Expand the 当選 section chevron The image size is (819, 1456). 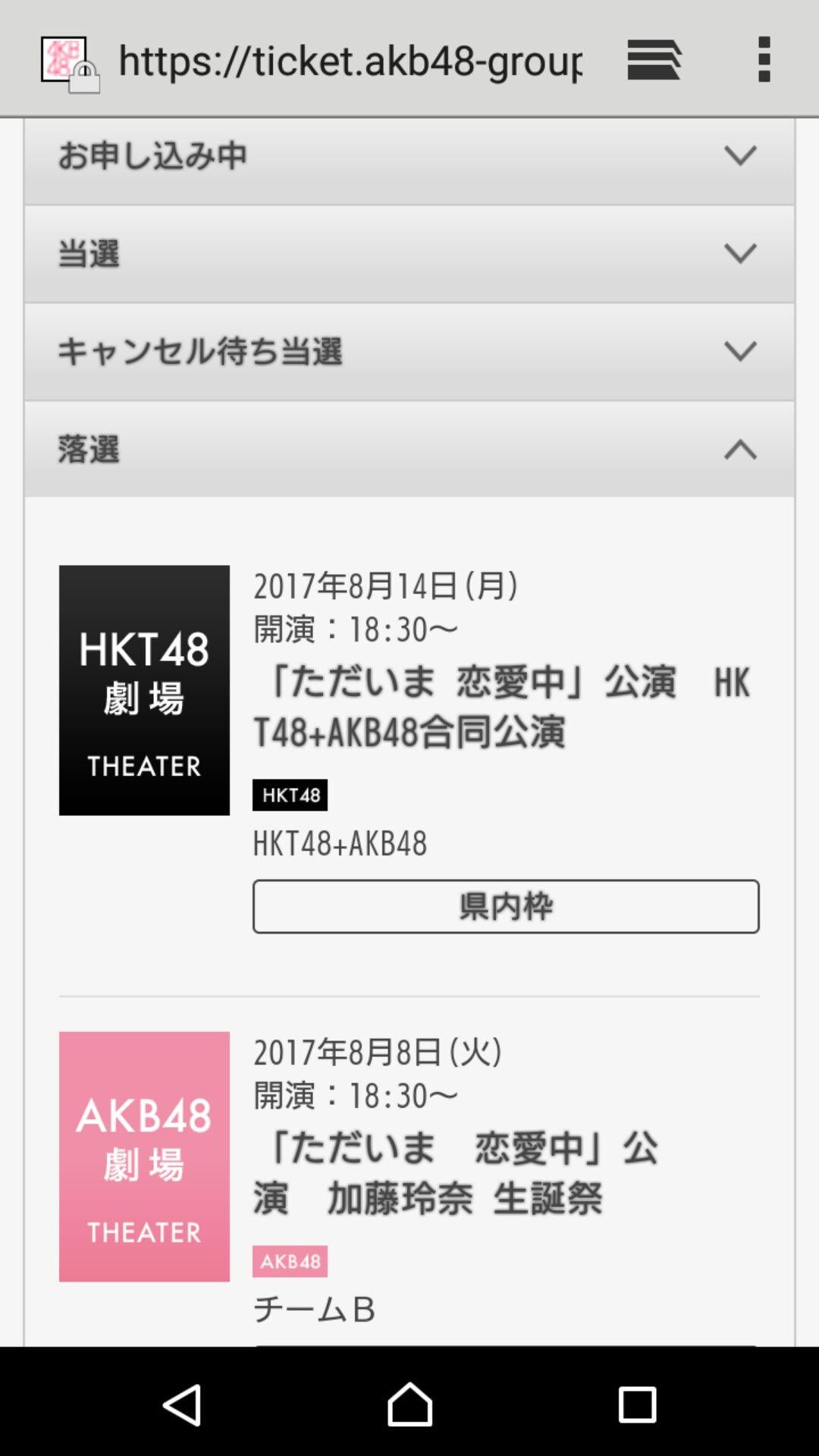tap(740, 253)
